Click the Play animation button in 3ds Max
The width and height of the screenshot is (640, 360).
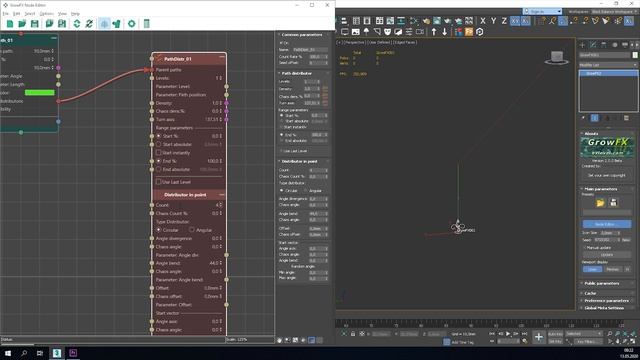click(508, 334)
